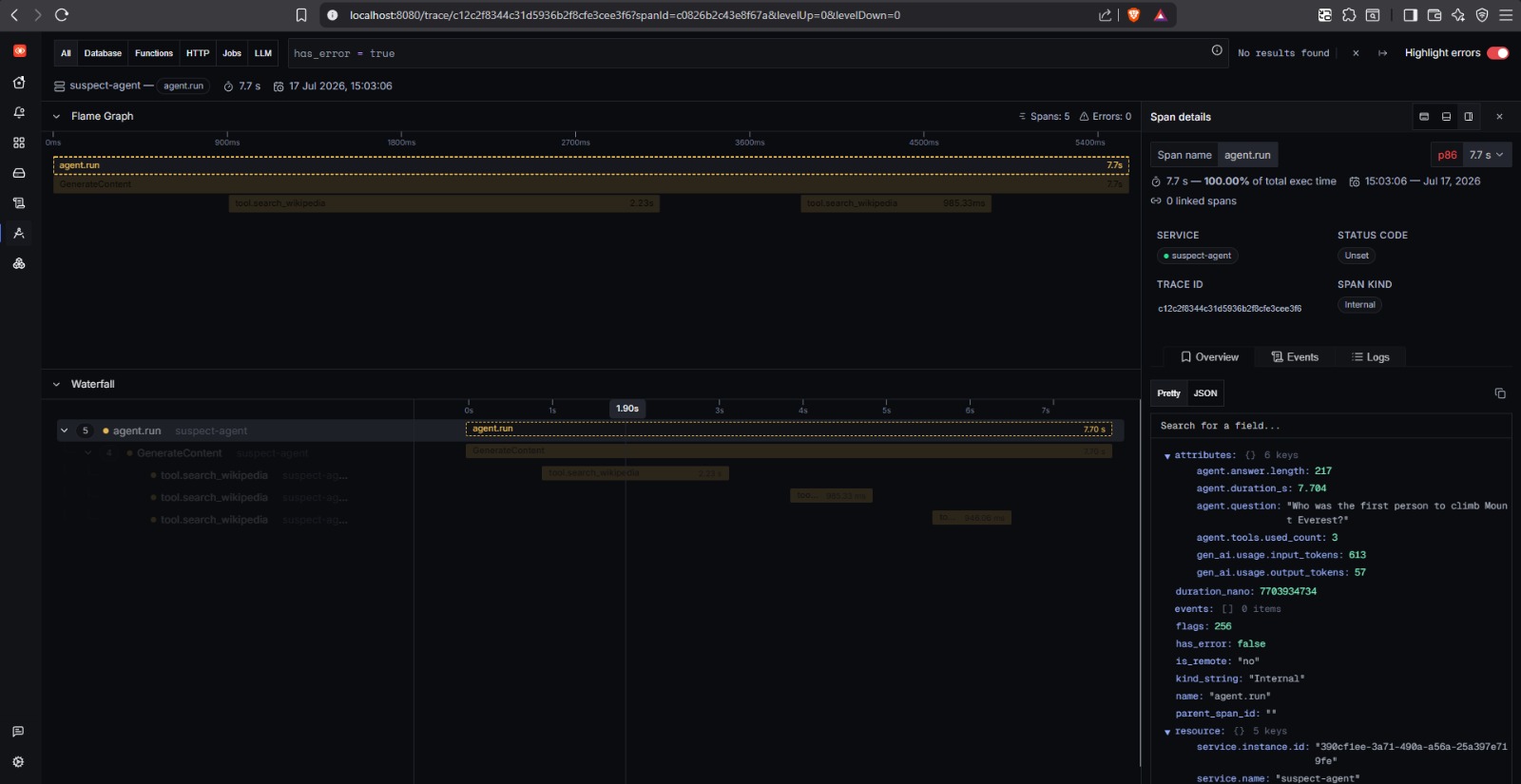This screenshot has height=784, width=1521.
Task: Collapse the GenerateContent span row
Action: [x=88, y=453]
